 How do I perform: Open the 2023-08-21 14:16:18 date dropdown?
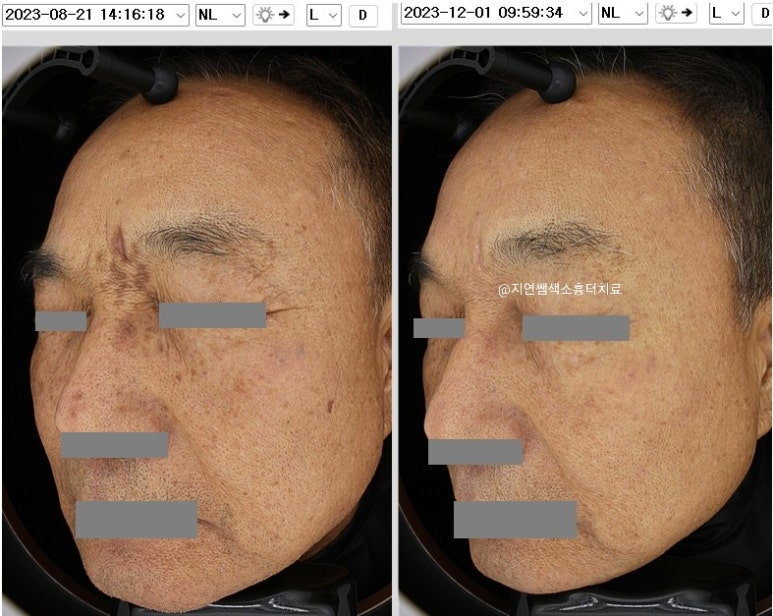[96, 15]
